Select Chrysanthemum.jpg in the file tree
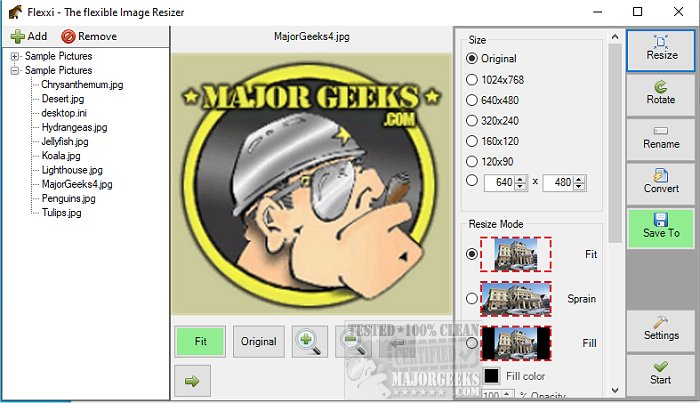This screenshot has height=403, width=700. tap(82, 85)
